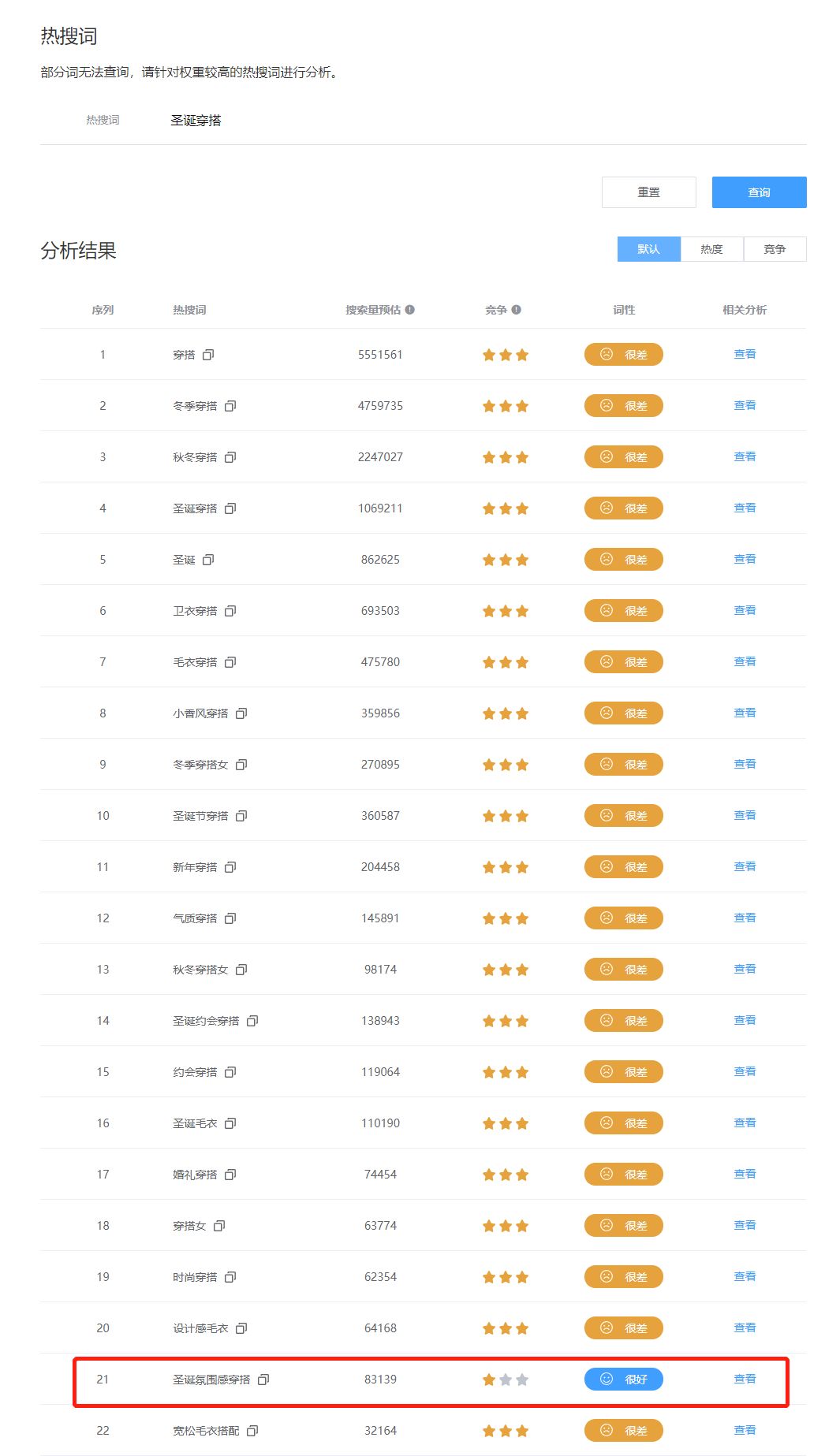Click info icon beside 搜索量预估 header
This screenshot has height=1456, width=825.
[x=410, y=310]
